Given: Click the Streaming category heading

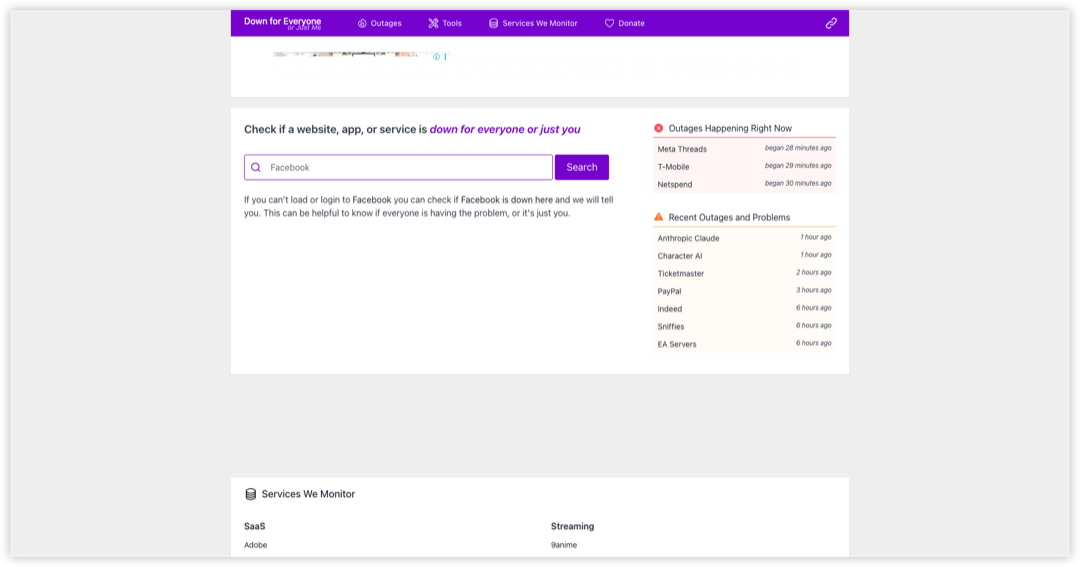Looking at the screenshot, I should [572, 526].
